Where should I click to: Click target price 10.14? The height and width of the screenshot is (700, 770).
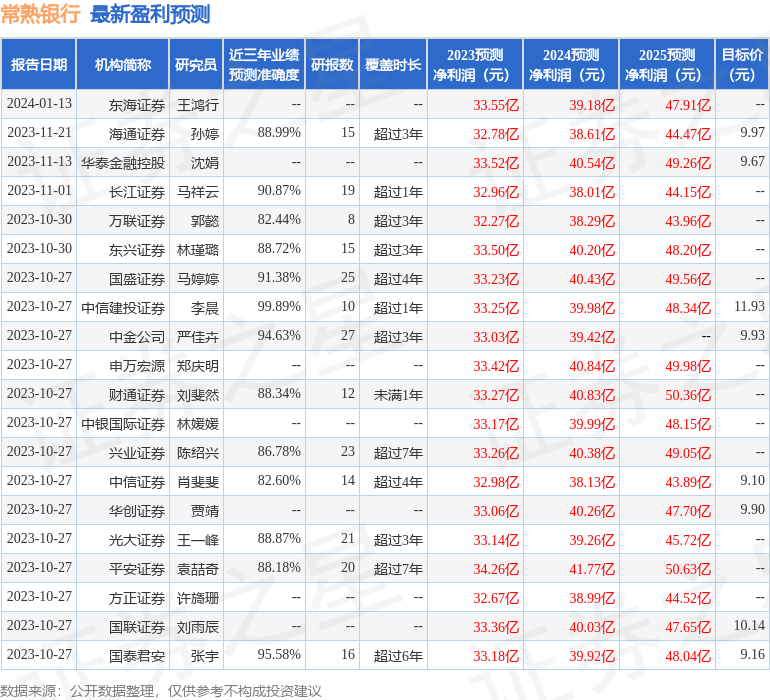[749, 625]
